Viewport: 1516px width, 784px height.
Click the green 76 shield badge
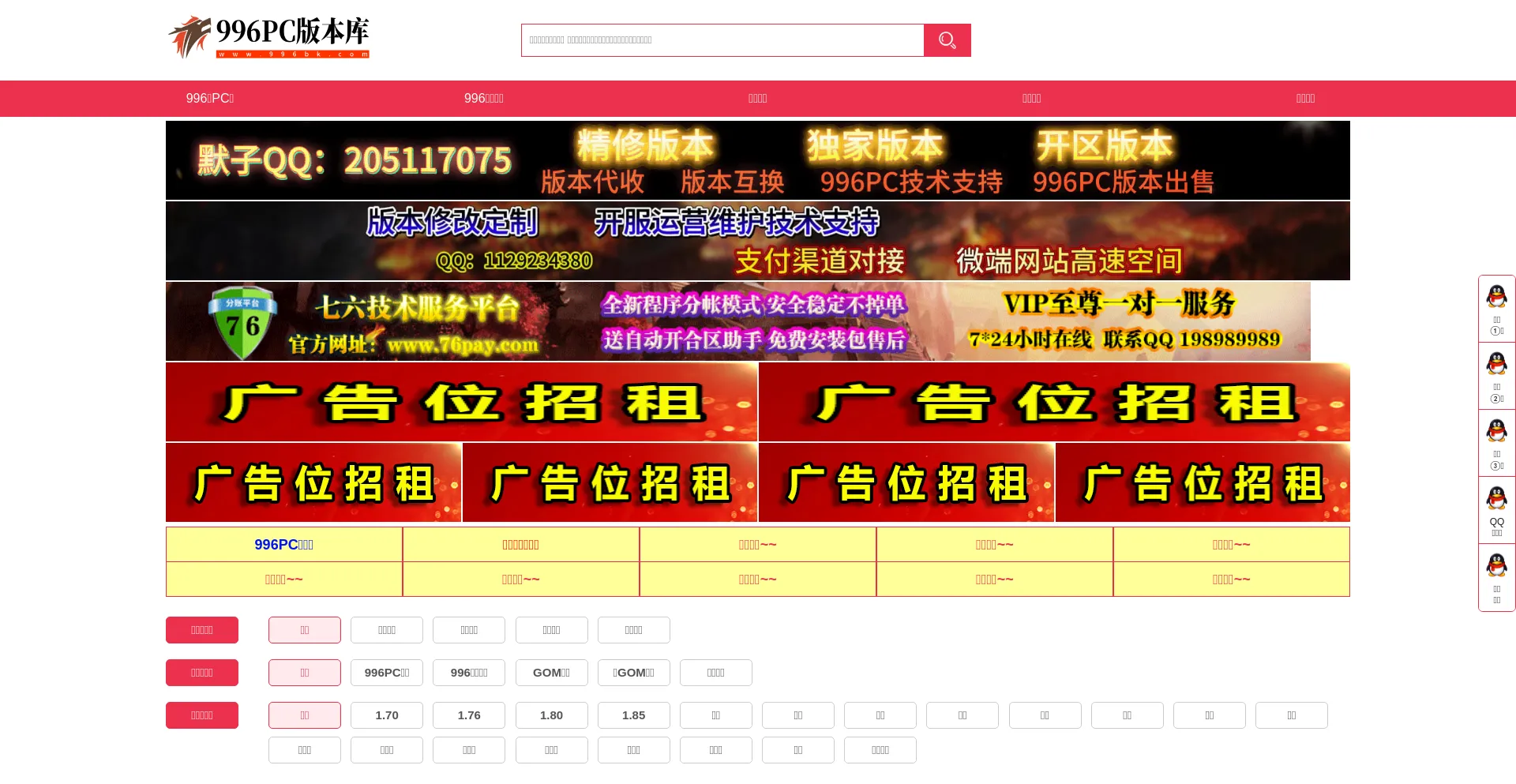[x=242, y=322]
